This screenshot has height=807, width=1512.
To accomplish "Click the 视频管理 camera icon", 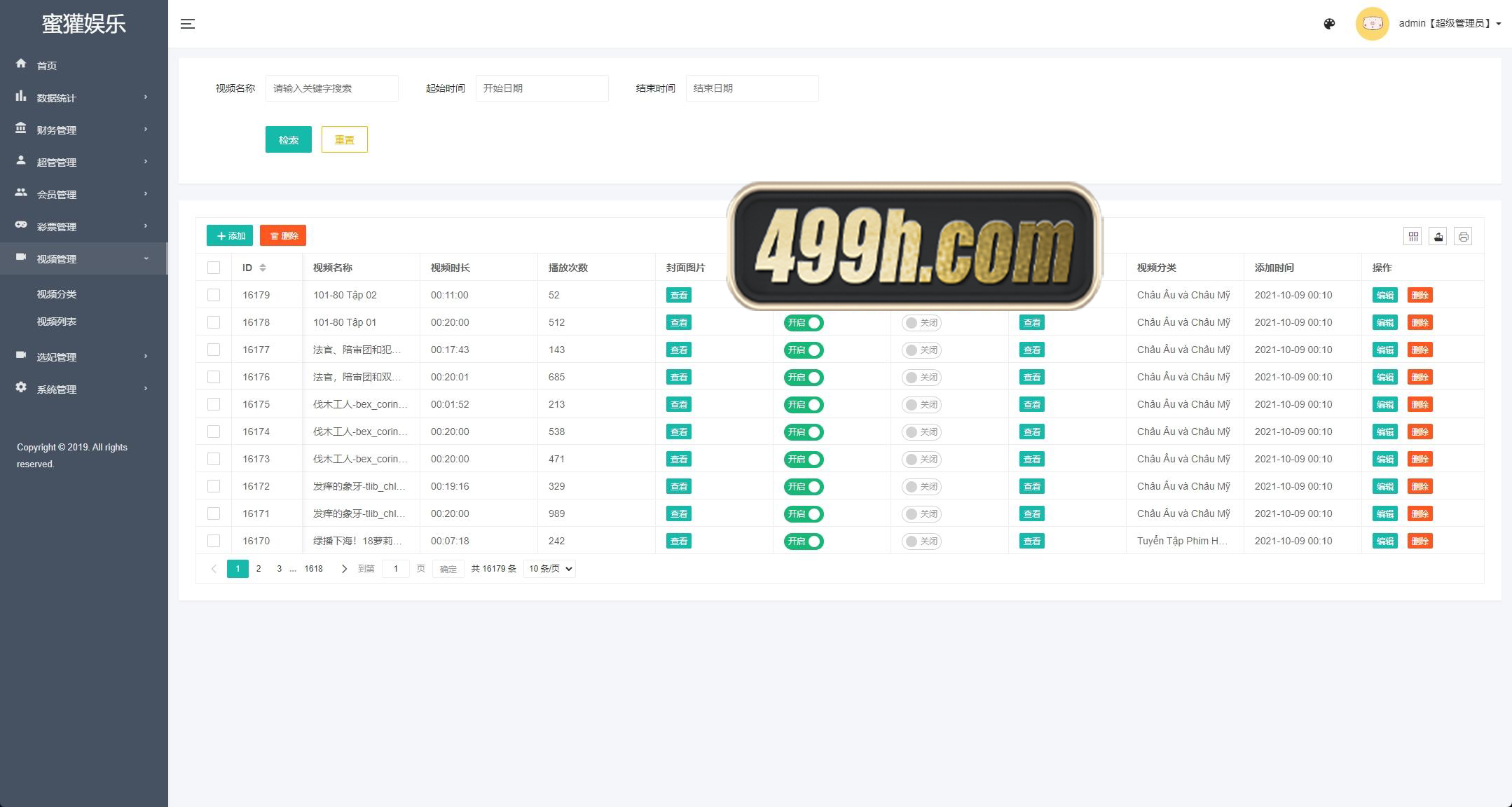I will 21,257.
